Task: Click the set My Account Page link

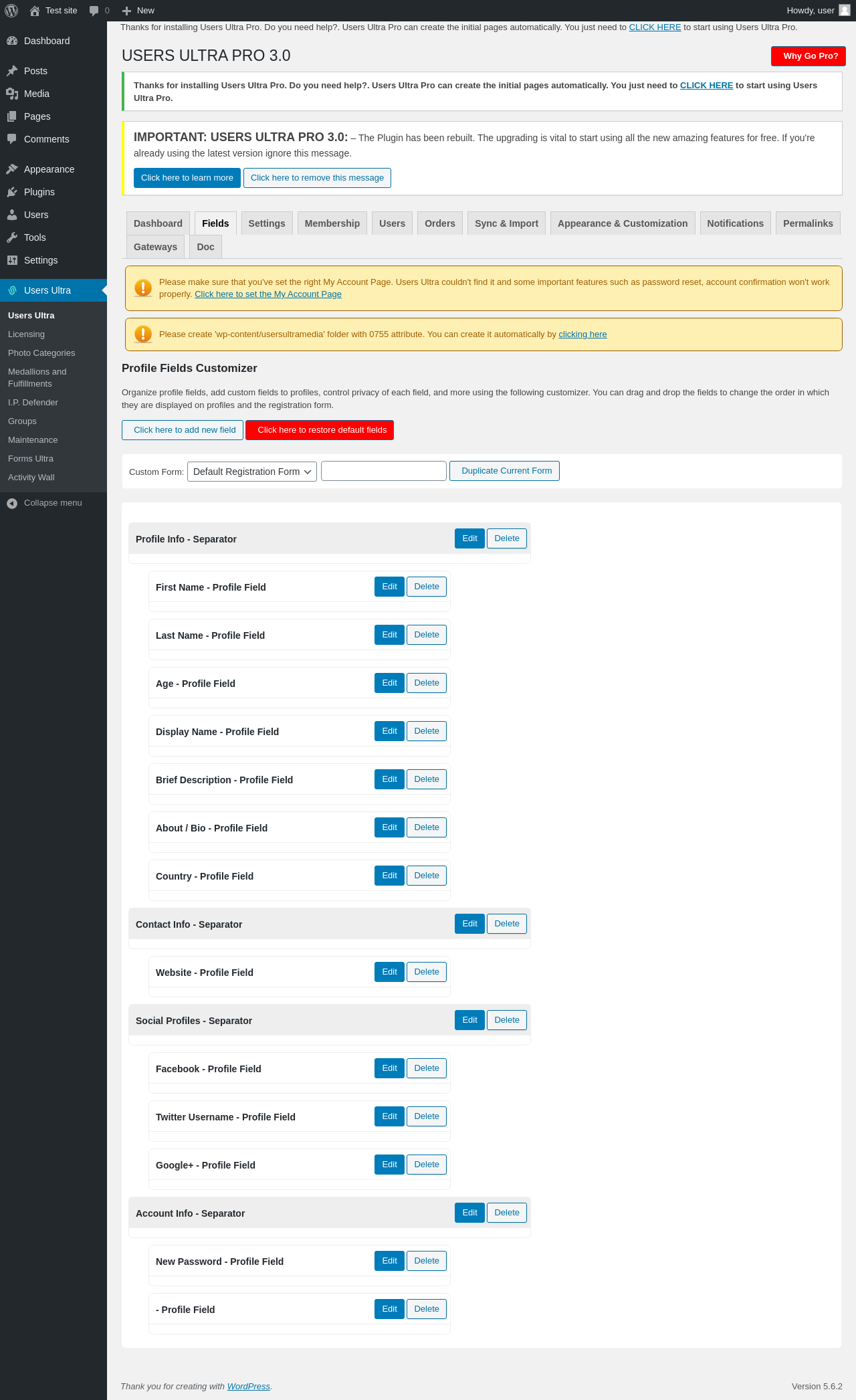Action: coord(268,294)
